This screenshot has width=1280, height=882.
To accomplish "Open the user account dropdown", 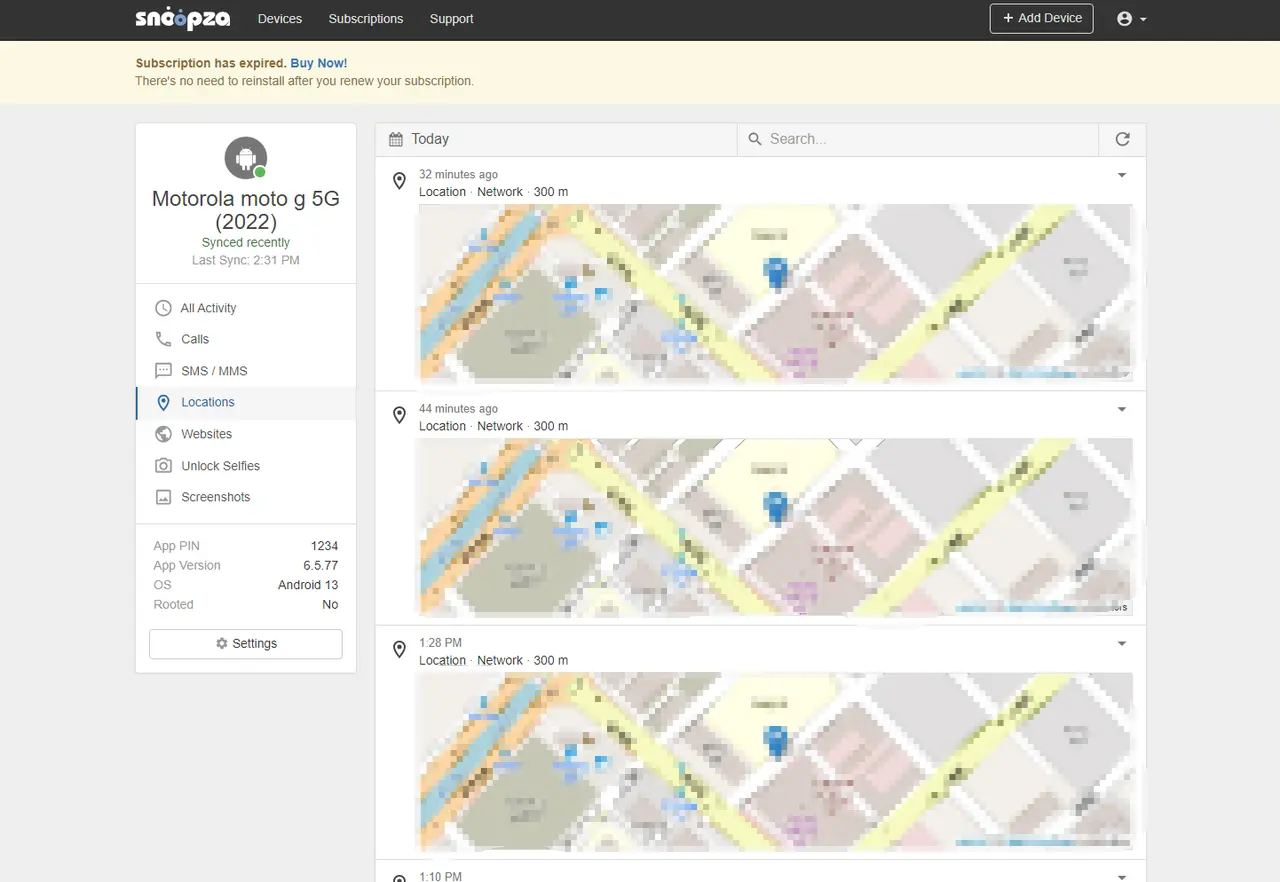I will coord(1131,19).
